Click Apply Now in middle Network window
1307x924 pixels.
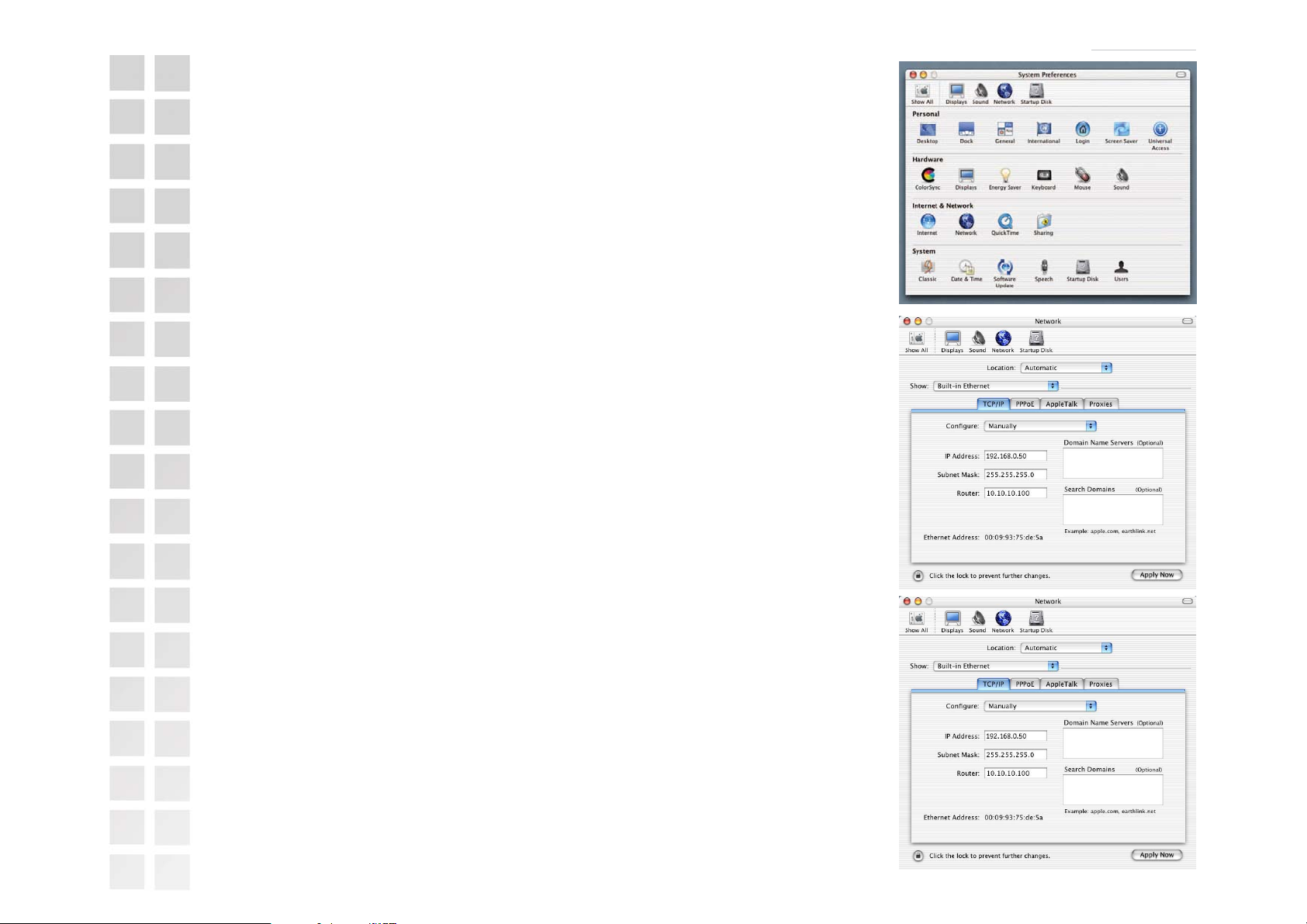point(1157,575)
